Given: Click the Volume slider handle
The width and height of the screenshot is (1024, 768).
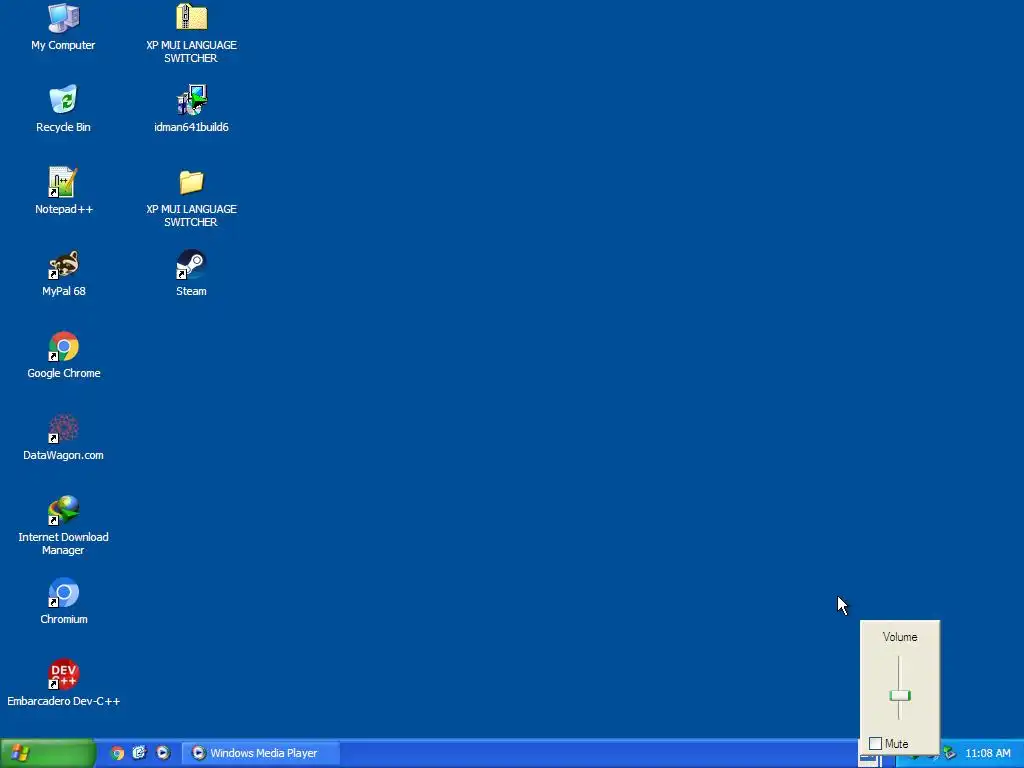Looking at the screenshot, I should pos(900,696).
